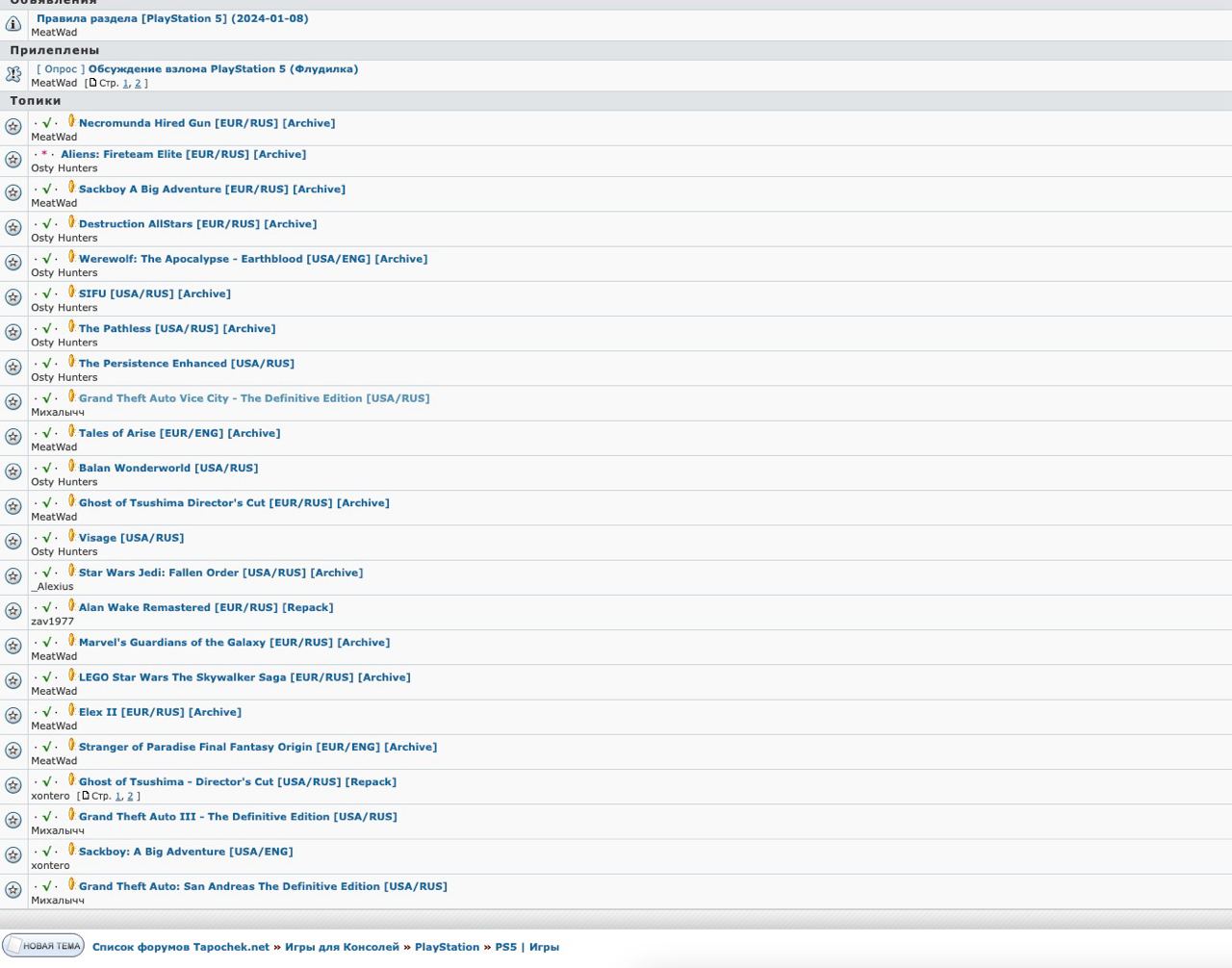
Task: Click the topic status icon for the Visage row
Action: [13, 542]
